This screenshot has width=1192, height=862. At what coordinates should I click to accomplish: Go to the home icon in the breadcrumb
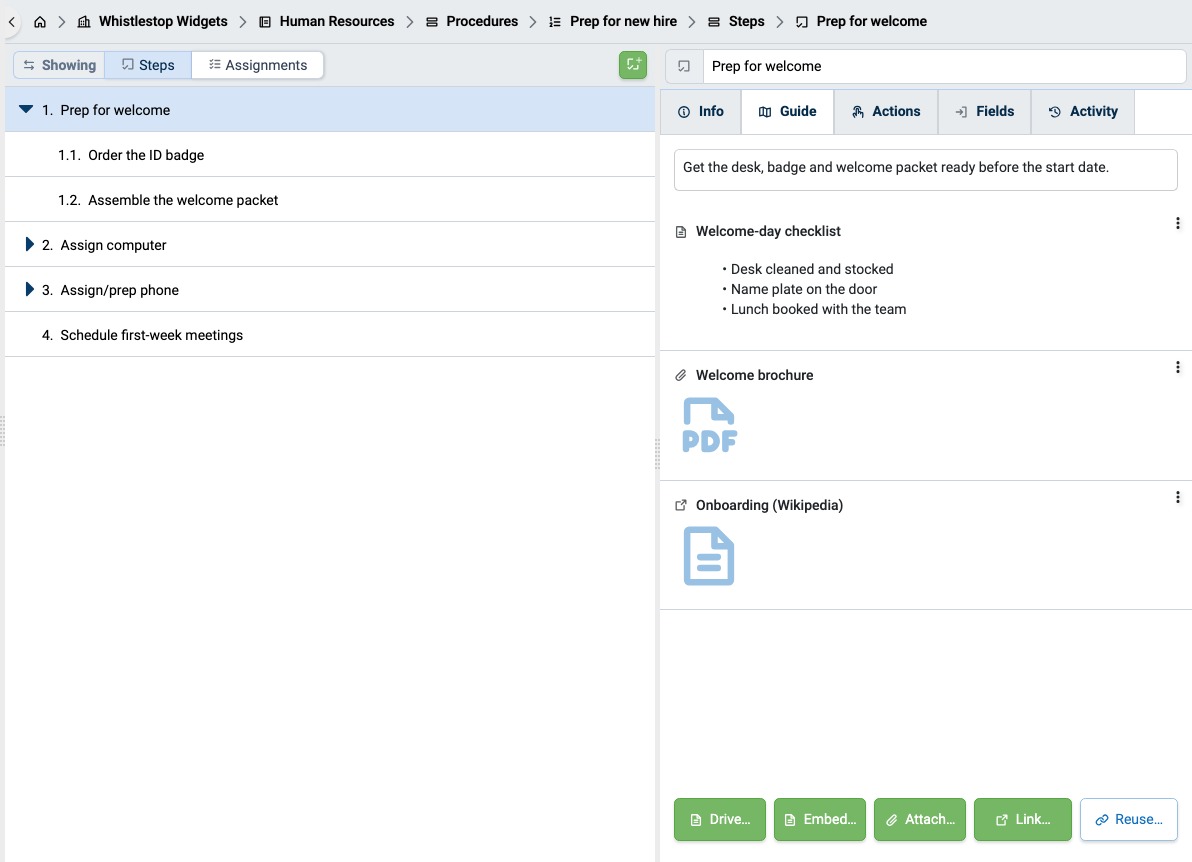tap(40, 22)
